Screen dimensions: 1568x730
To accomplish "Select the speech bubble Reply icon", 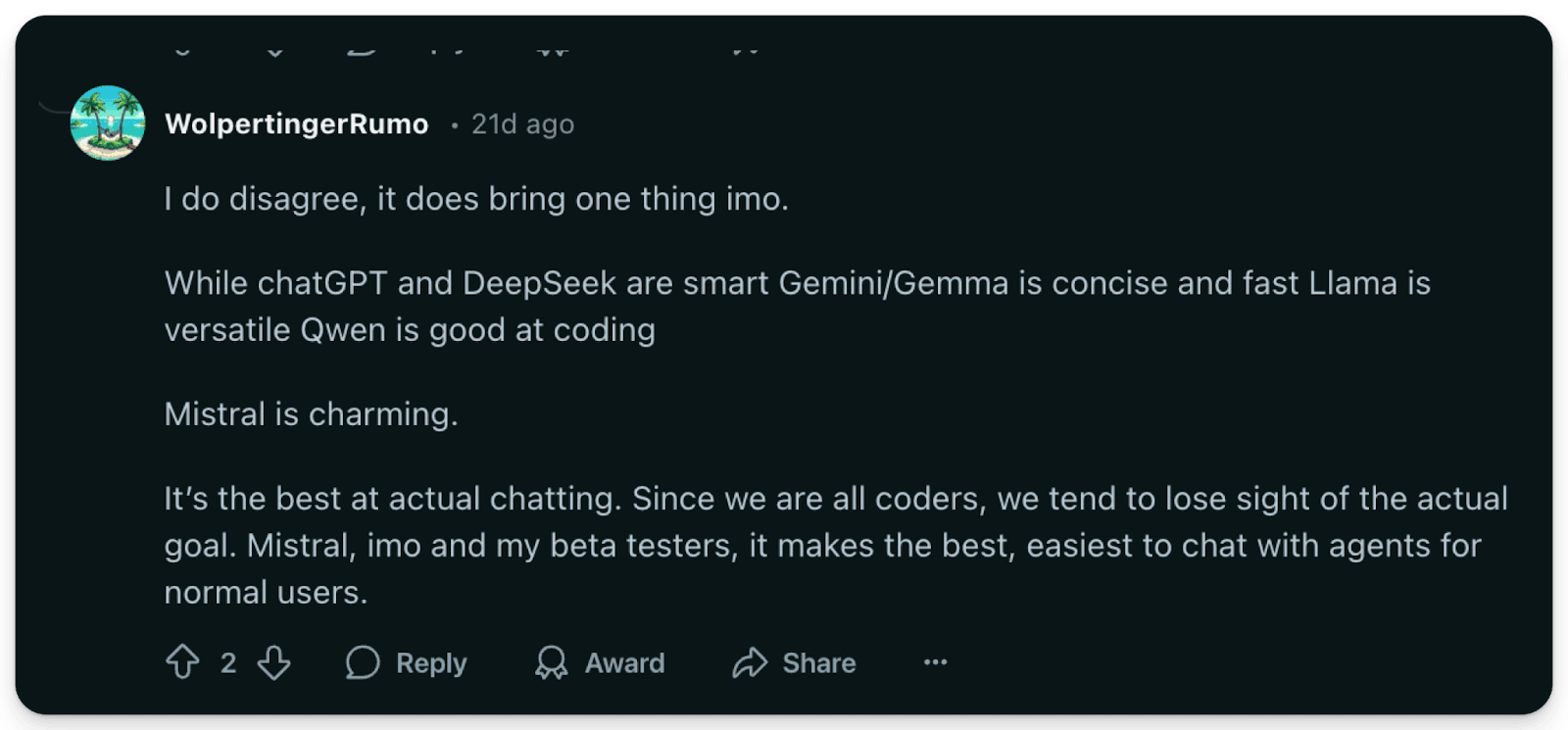I will click(366, 662).
